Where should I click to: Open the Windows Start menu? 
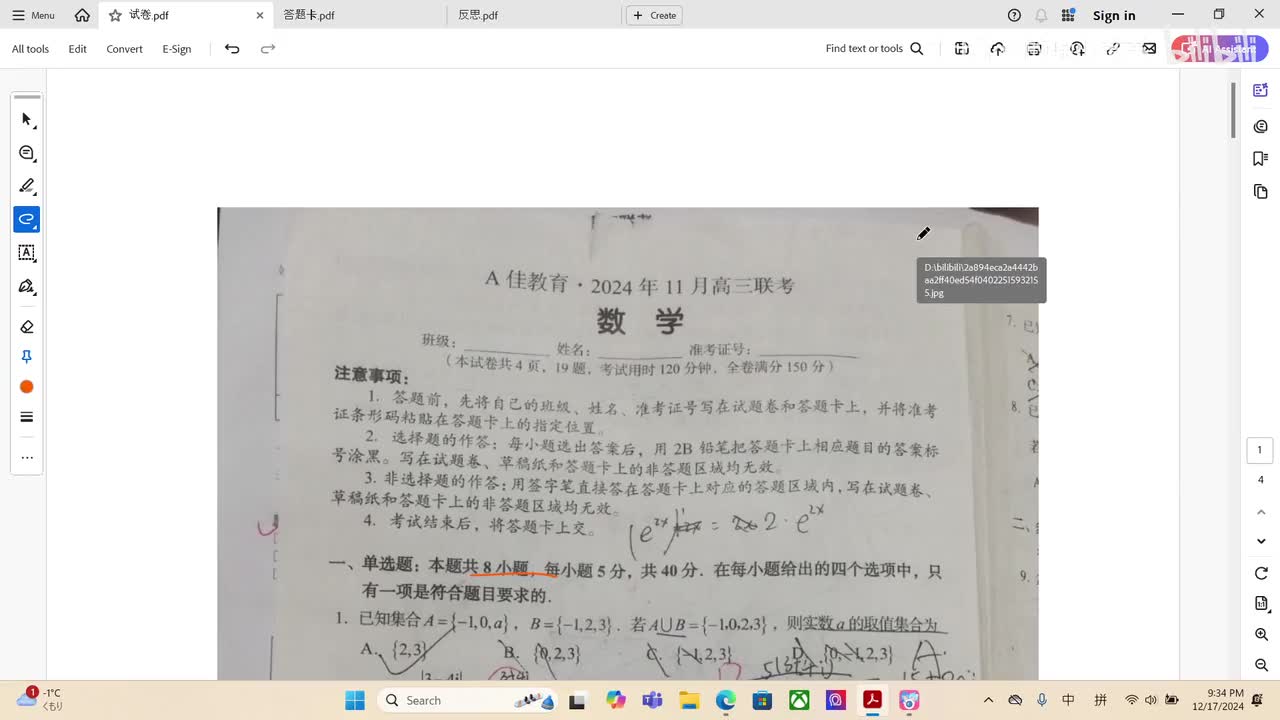(355, 700)
